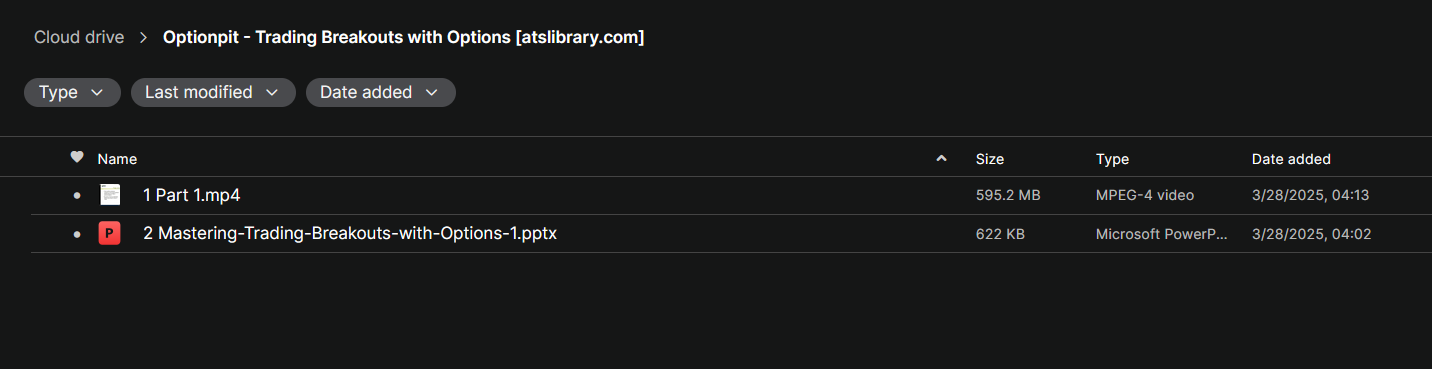The image size is (1432, 369).
Task: Click the red PowerPoint file icon
Action: click(110, 234)
